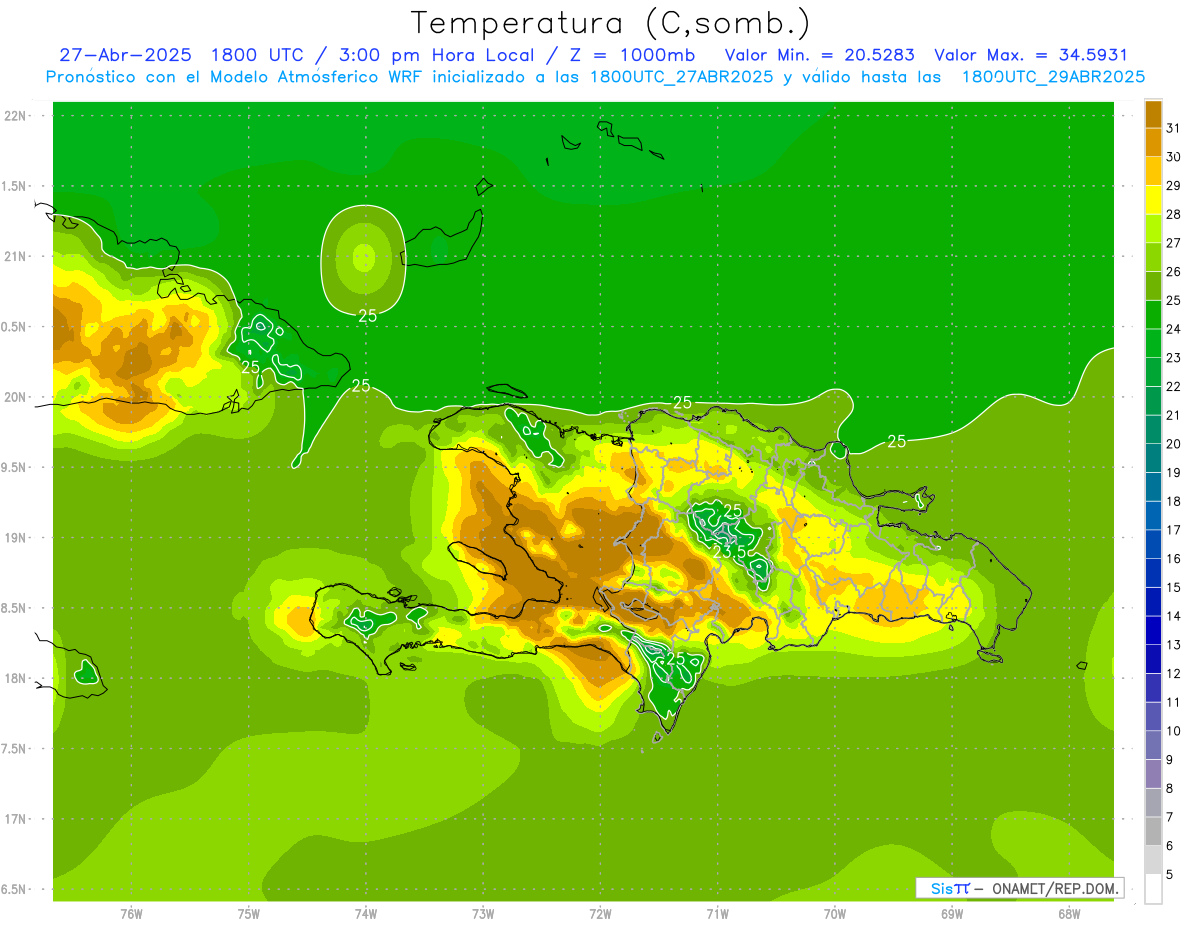Click the "1800 UTC" time in the header
Viewport: 1200px width, 927px height.
[257, 55]
